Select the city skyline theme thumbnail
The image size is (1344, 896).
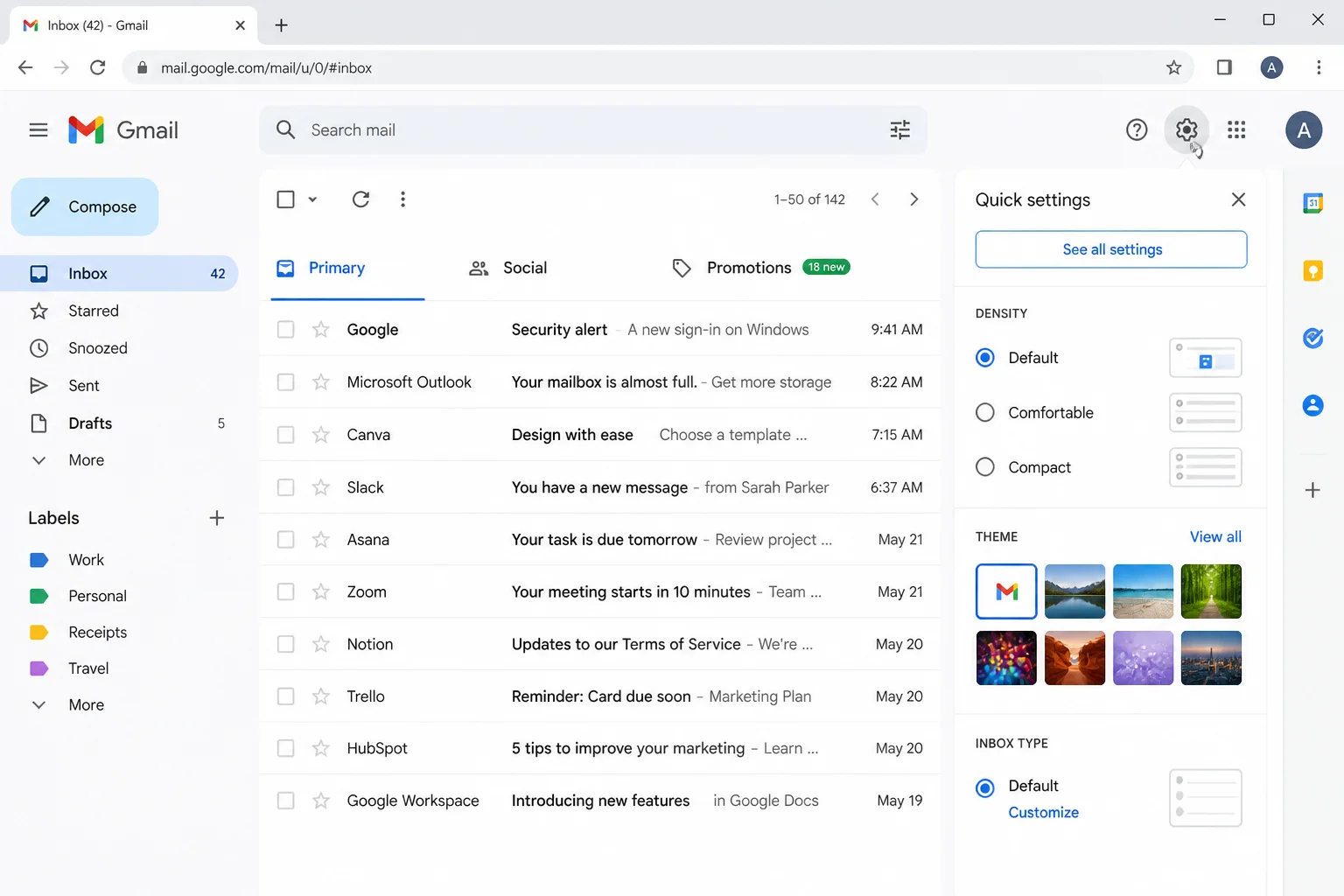1211,658
